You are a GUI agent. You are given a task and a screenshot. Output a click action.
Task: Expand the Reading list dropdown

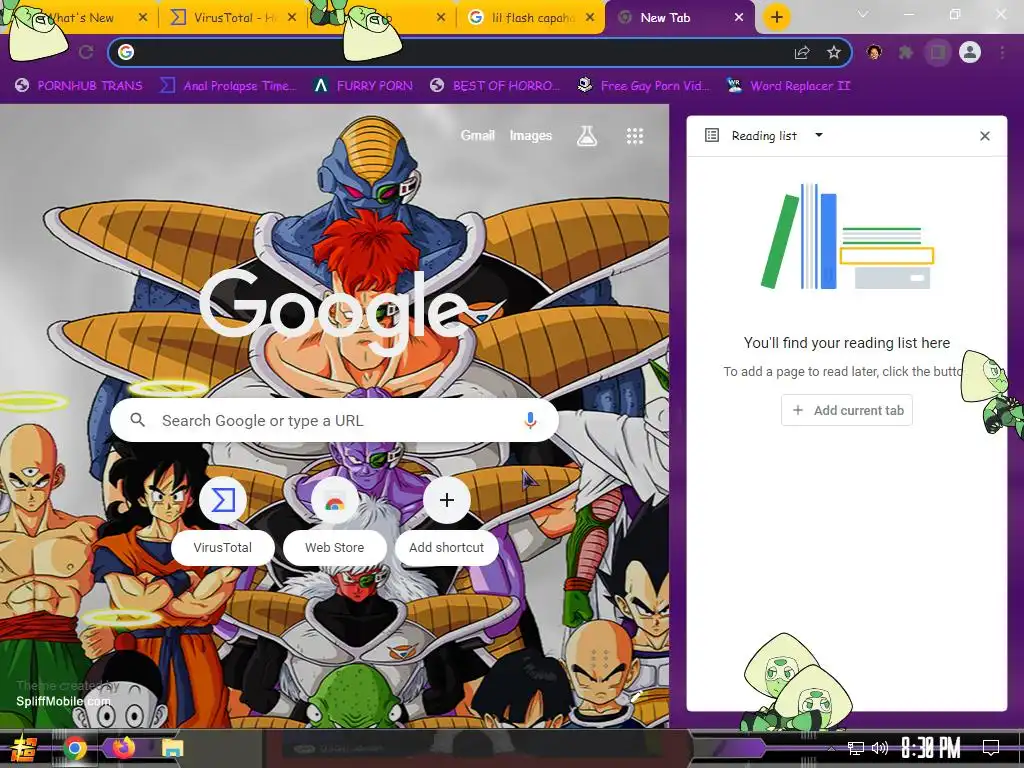(x=819, y=135)
